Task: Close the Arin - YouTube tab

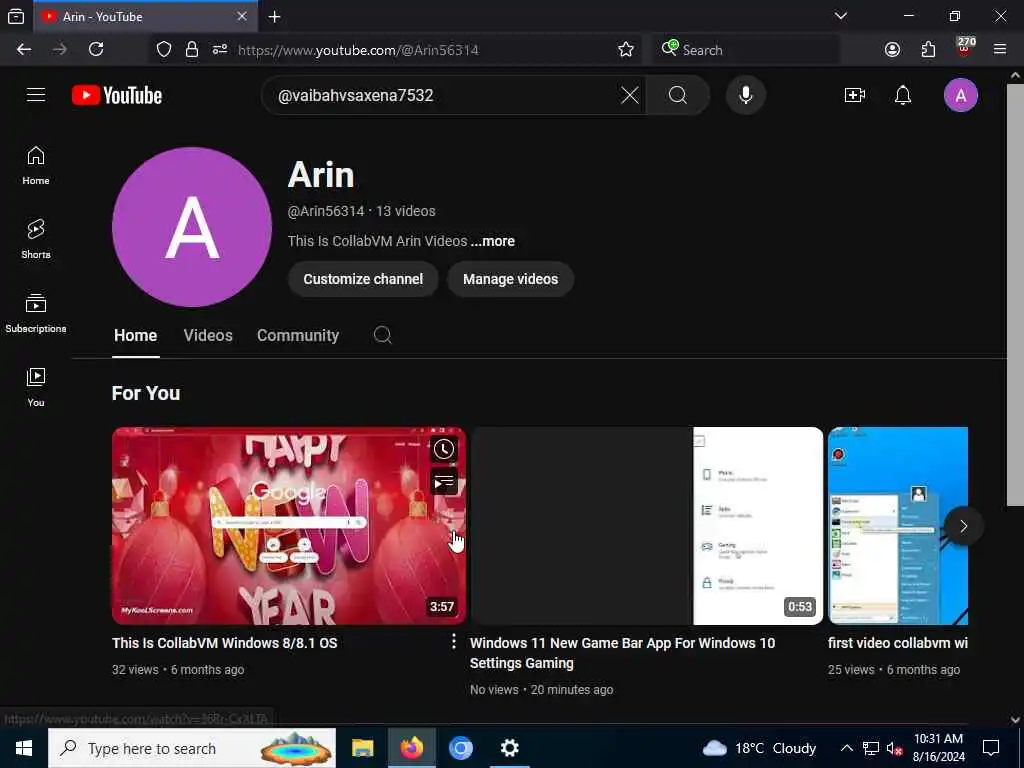Action: point(242,16)
